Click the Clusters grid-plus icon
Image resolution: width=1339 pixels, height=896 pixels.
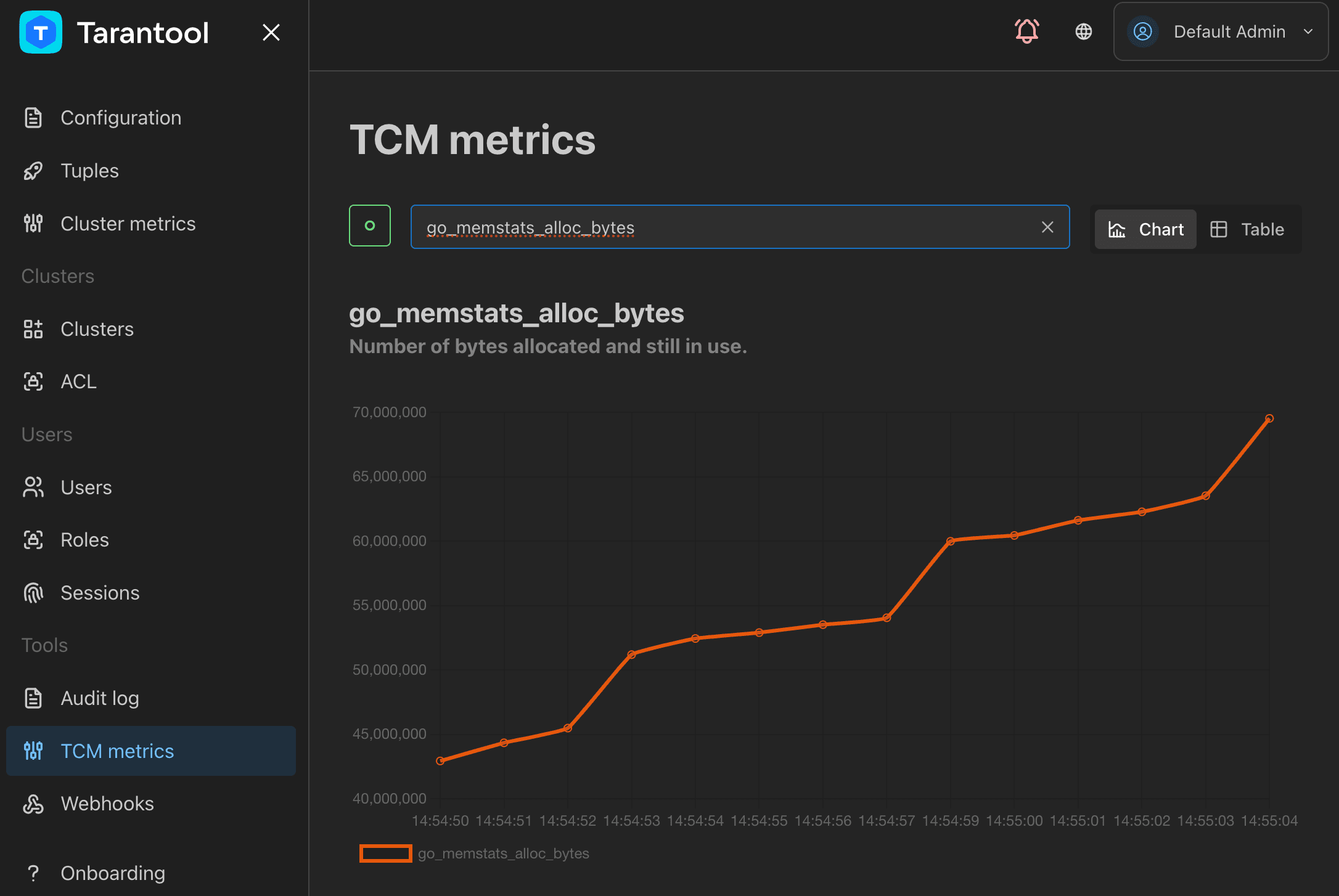click(x=33, y=329)
